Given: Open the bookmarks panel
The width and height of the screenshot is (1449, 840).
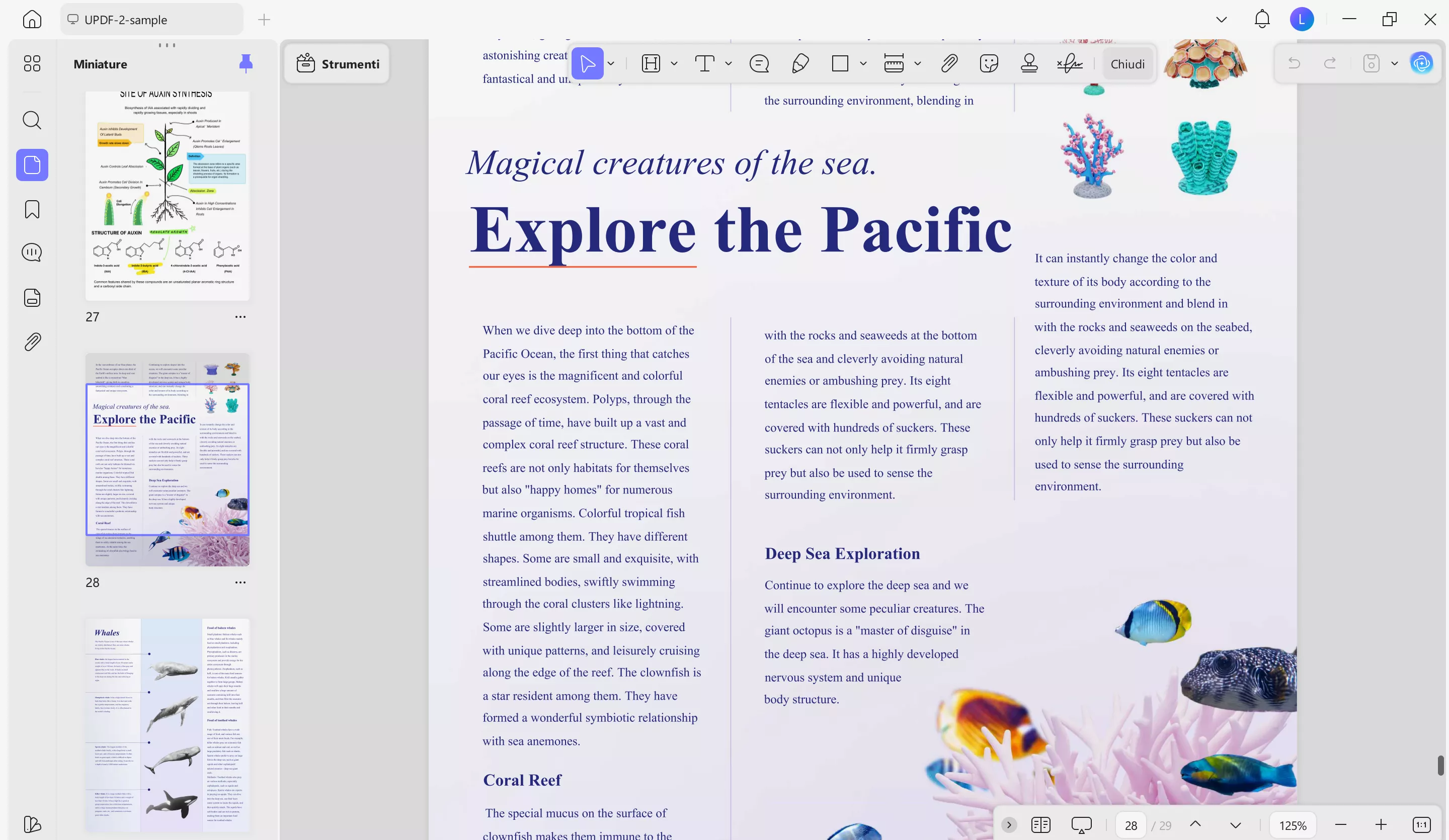Looking at the screenshot, I should 32,210.
